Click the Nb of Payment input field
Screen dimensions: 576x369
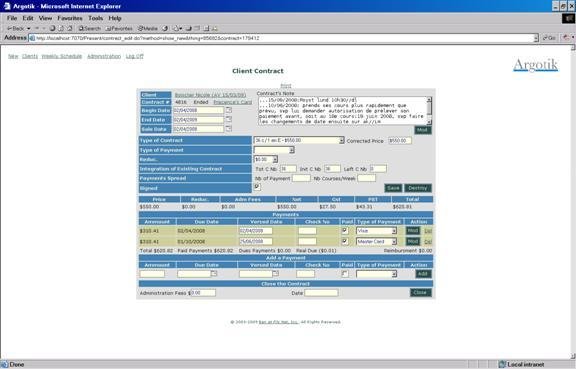tap(301, 178)
